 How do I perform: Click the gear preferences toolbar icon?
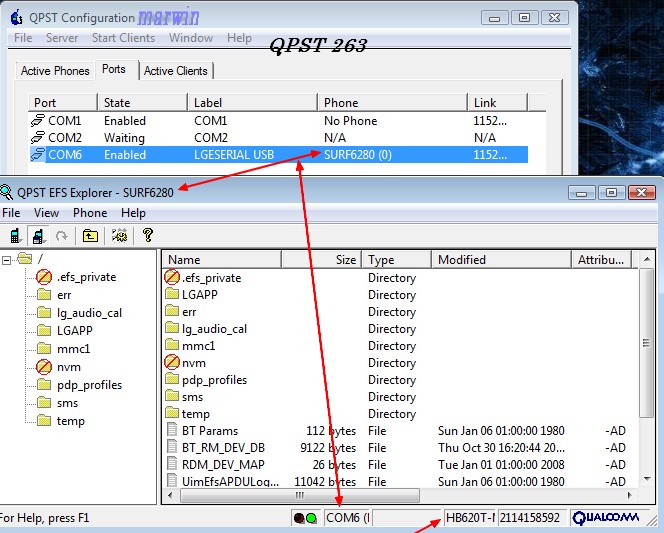click(119, 235)
